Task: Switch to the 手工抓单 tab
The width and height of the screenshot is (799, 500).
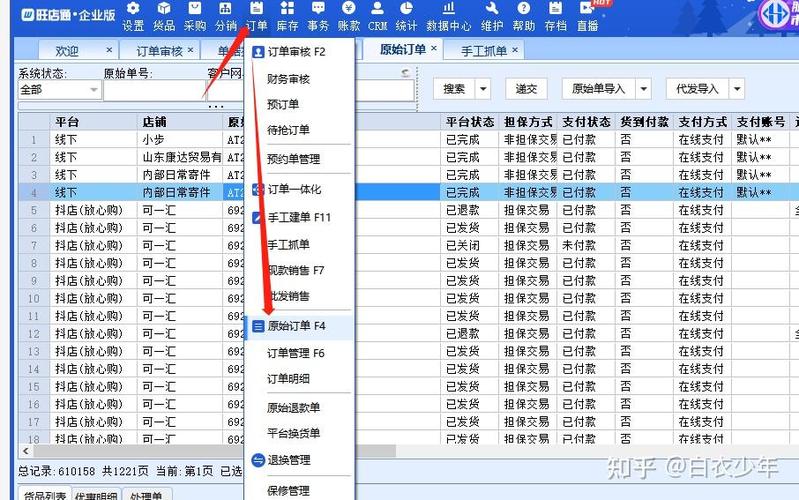Action: [484, 51]
